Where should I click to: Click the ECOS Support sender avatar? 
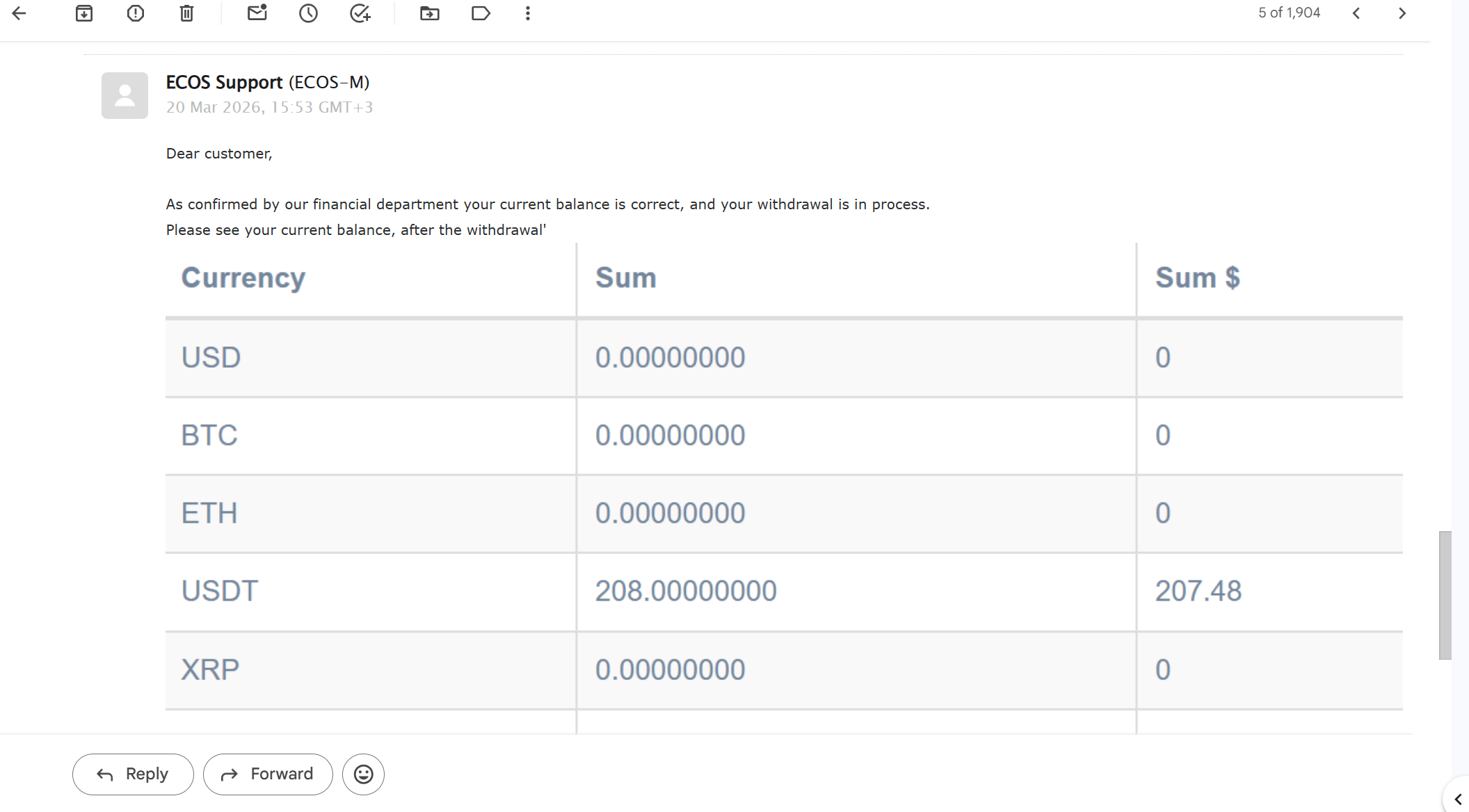point(125,95)
